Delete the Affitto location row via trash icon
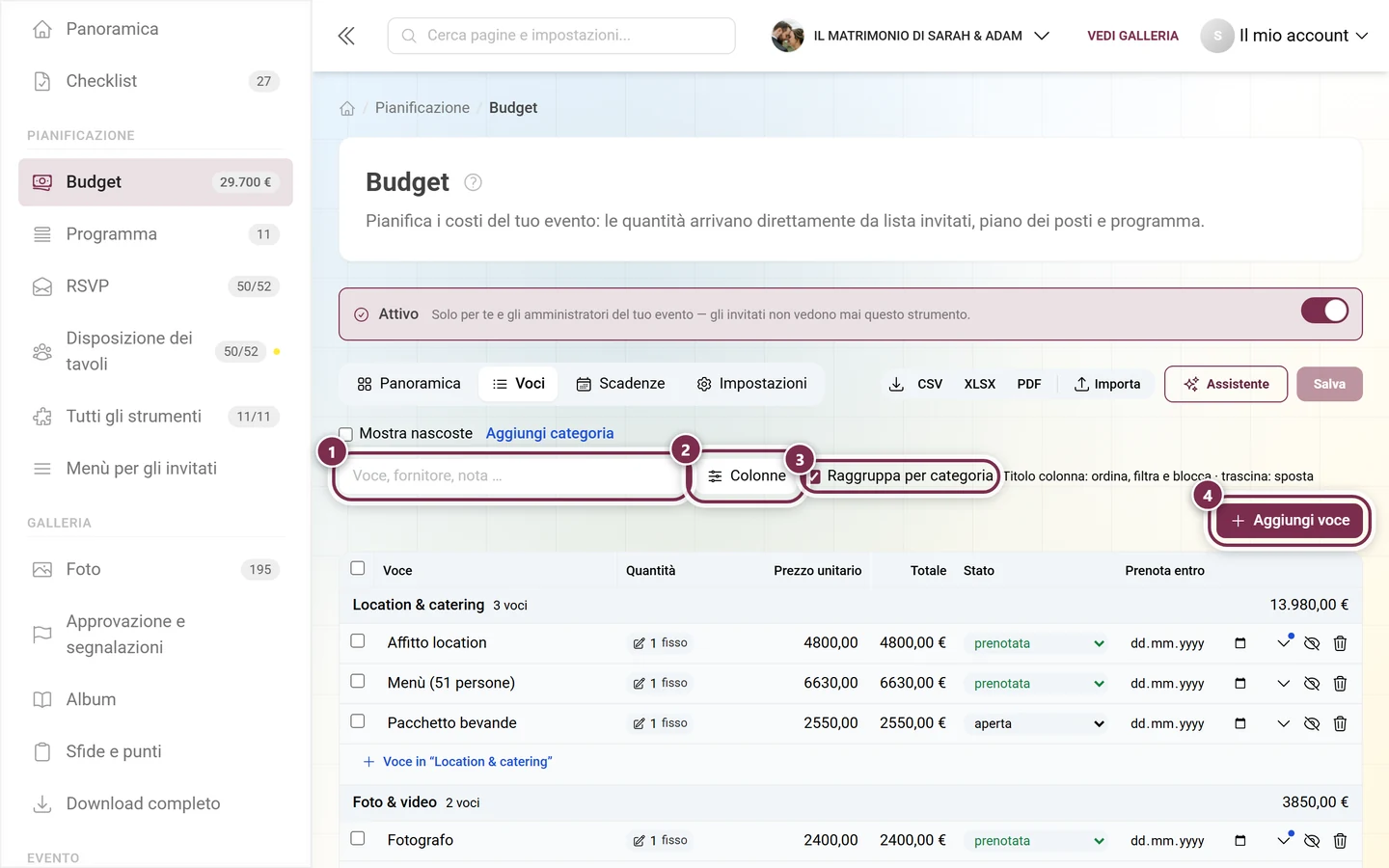This screenshot has width=1389, height=868. click(x=1340, y=643)
